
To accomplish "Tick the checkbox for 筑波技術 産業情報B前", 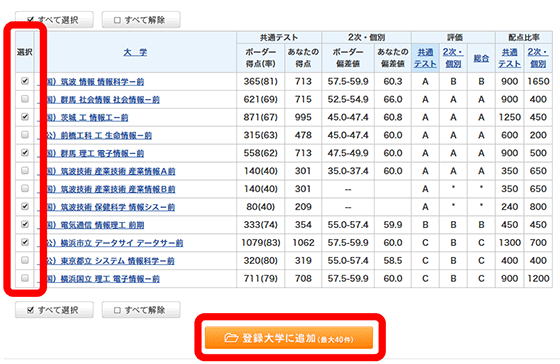I will coord(25,188).
